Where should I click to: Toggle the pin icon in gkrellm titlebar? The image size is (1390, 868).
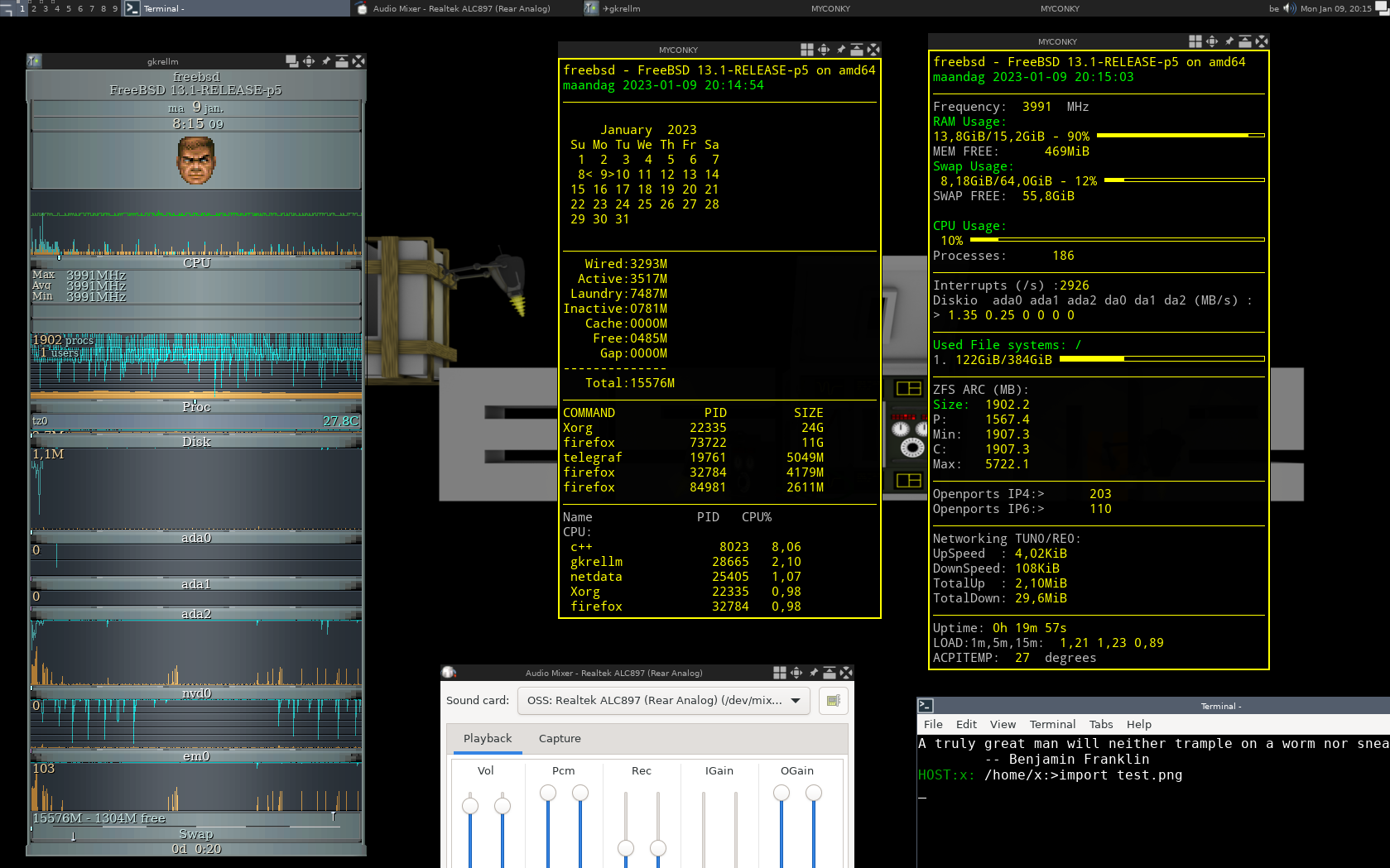(325, 61)
